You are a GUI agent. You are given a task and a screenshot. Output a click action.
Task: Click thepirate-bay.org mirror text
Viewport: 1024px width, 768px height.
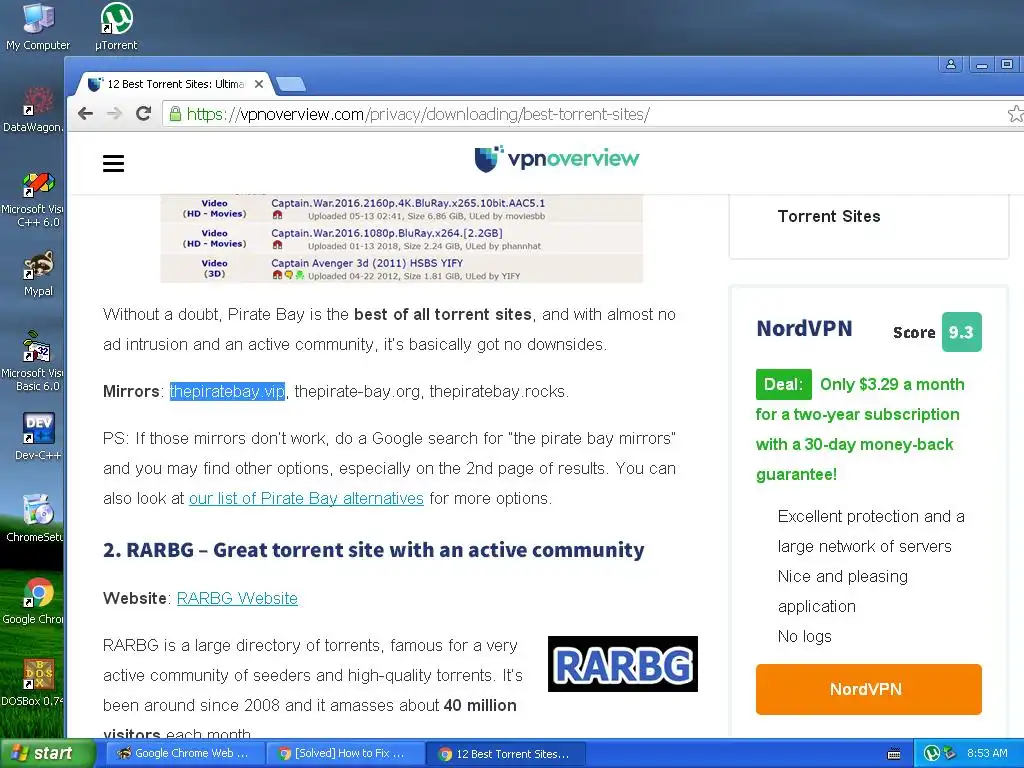pos(357,391)
